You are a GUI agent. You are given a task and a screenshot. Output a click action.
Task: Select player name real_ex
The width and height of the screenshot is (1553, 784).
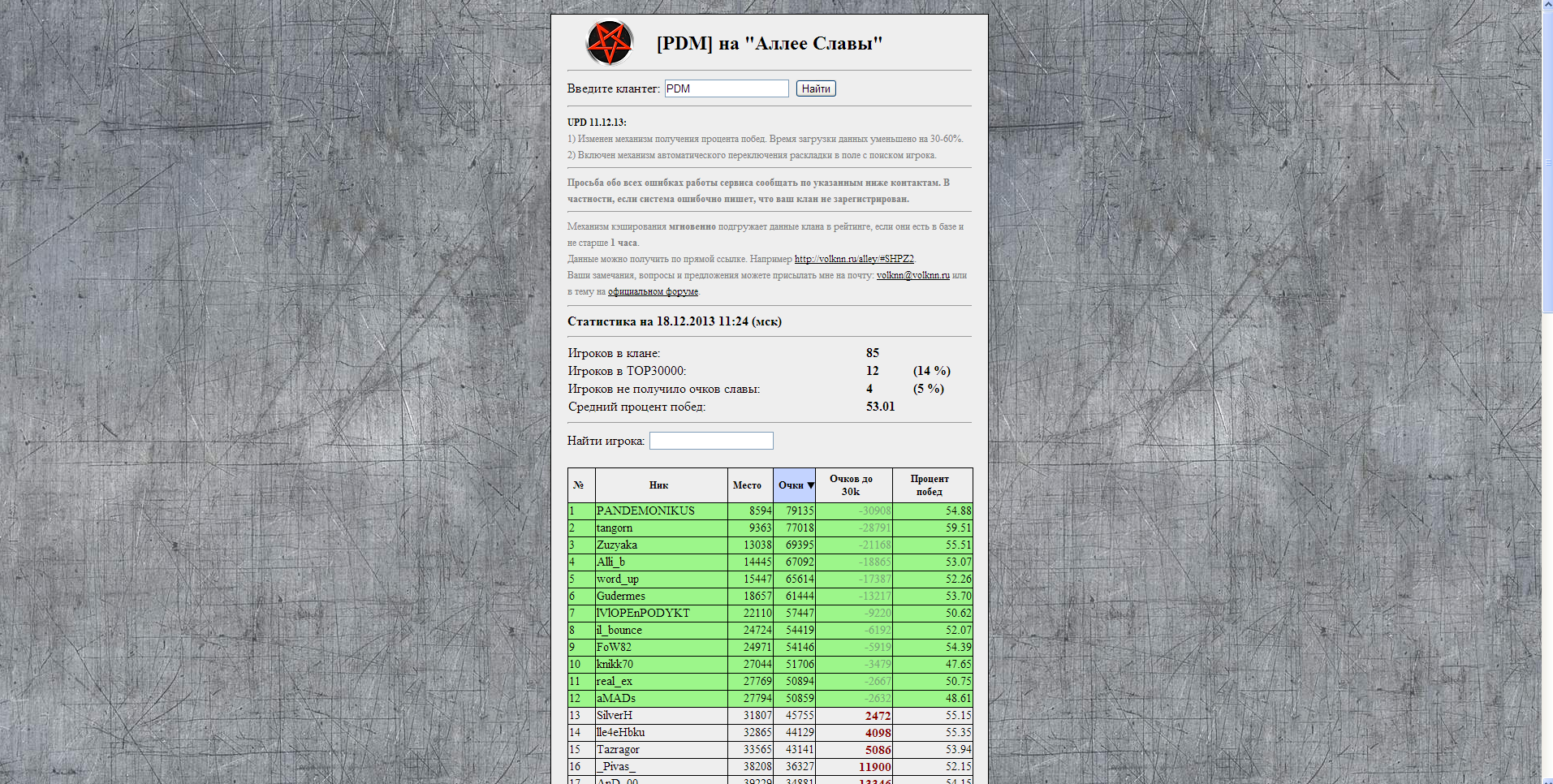coord(615,682)
